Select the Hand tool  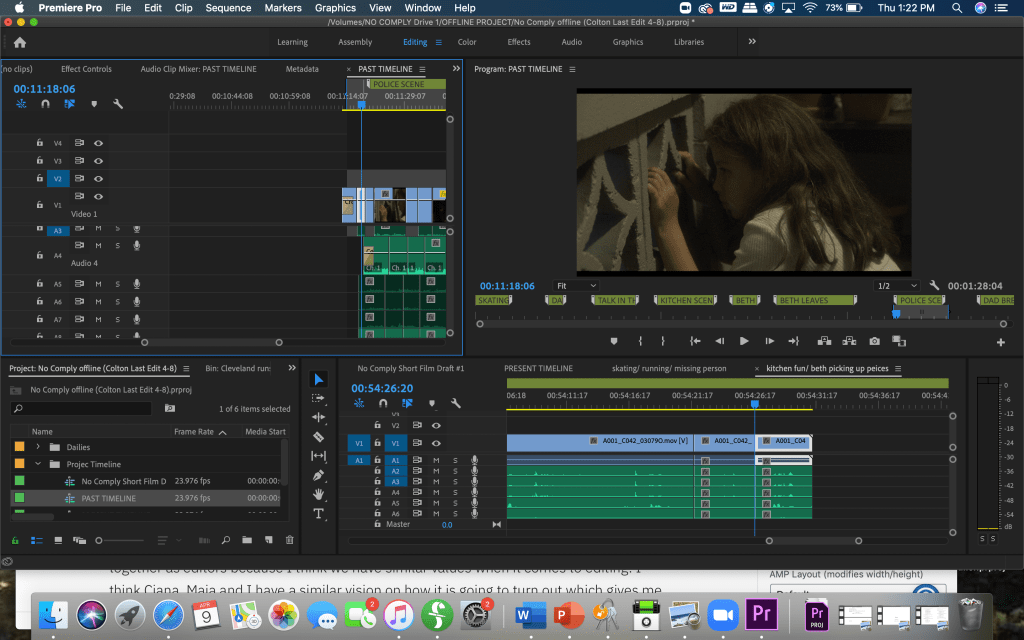pyautogui.click(x=319, y=494)
